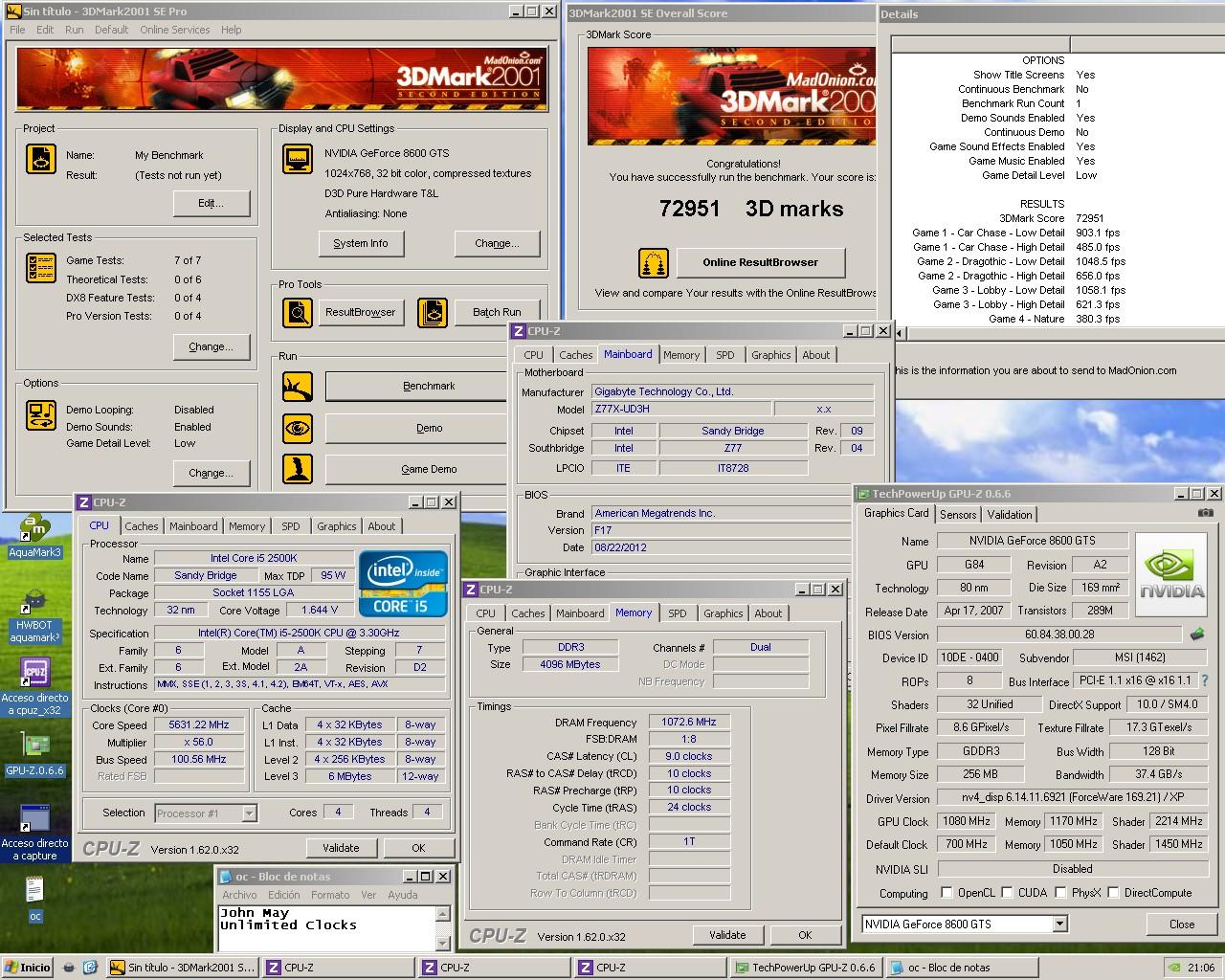
Task: Open the Processor #1 selection dropdown
Action: pos(249,813)
